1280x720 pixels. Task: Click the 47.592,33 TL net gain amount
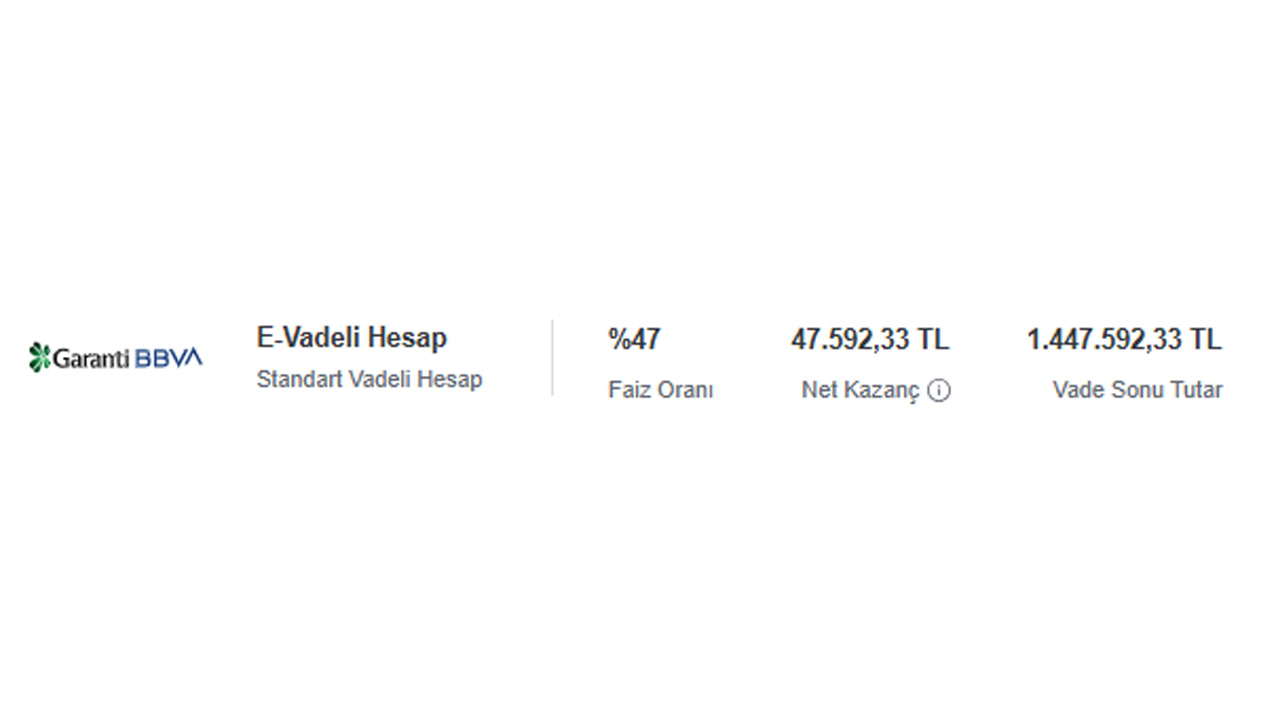click(x=870, y=340)
